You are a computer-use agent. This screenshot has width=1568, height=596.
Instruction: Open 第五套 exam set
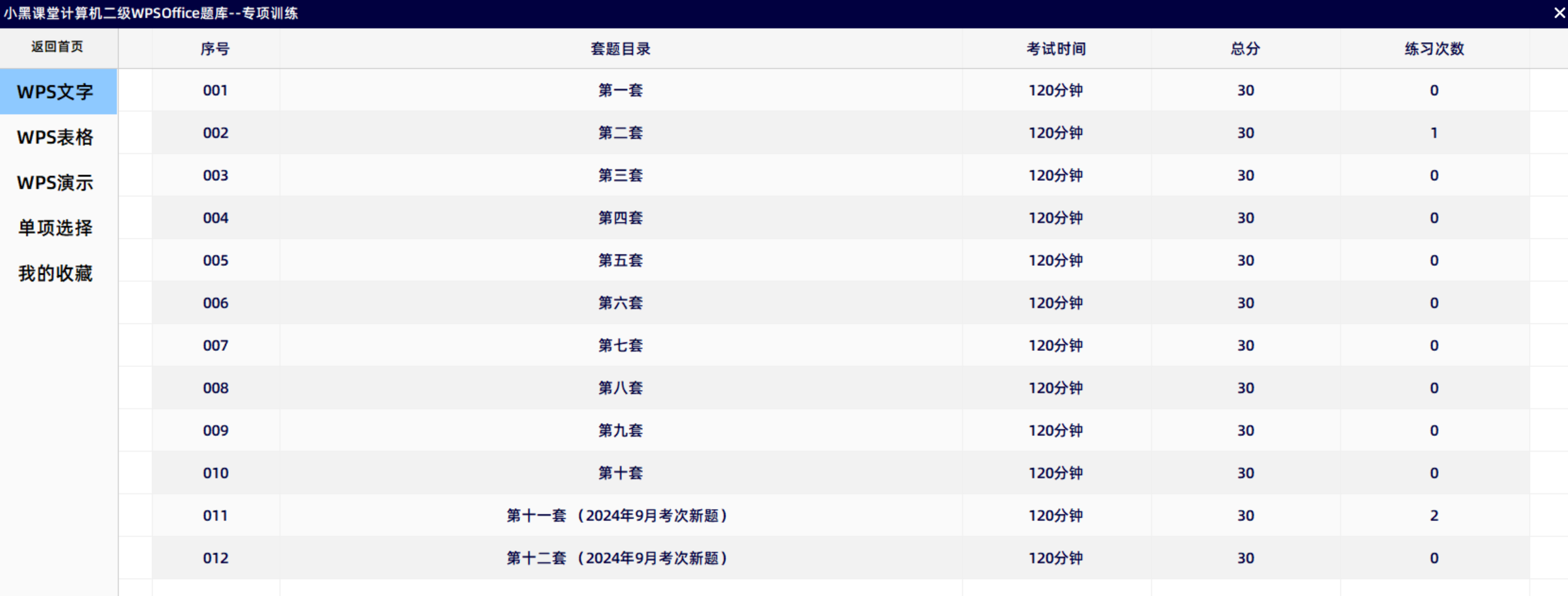coord(620,260)
